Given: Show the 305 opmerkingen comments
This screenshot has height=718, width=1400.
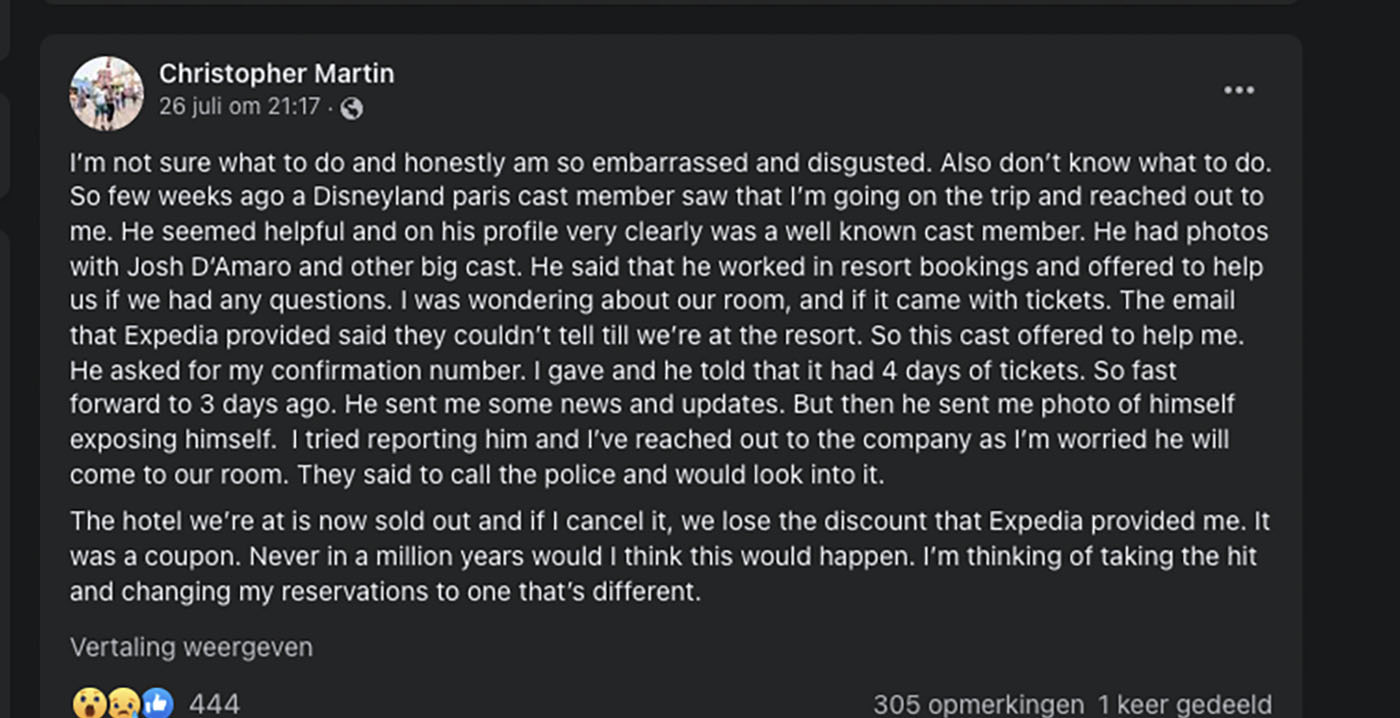Looking at the screenshot, I should [x=978, y=704].
